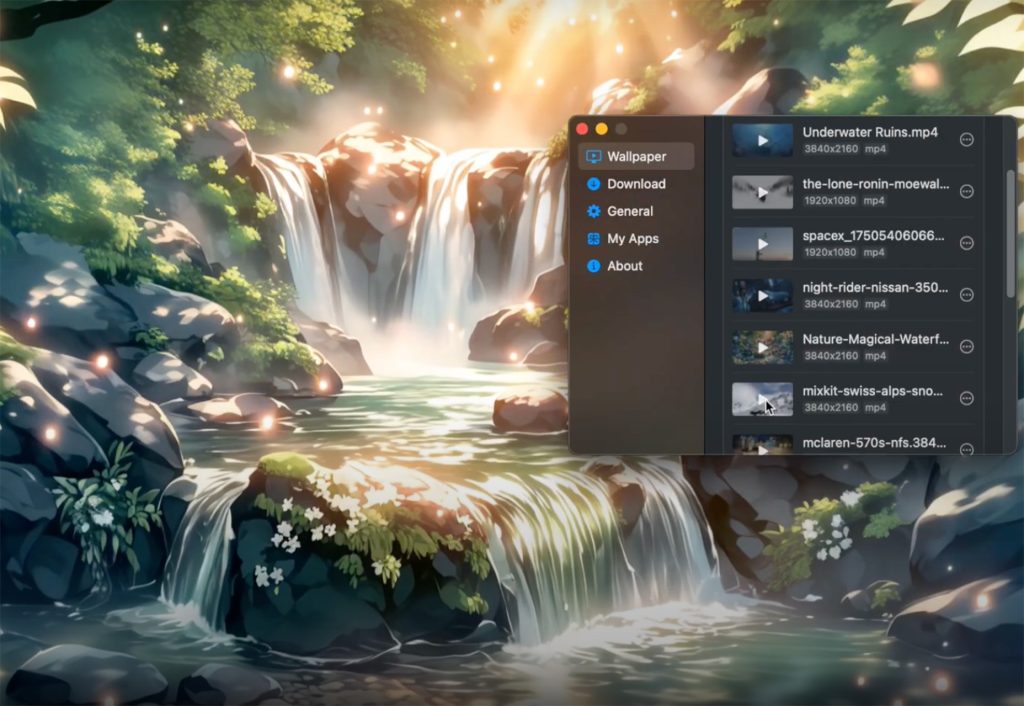Open the My Apps section
Screen dimensions: 1024x706
click(x=635, y=239)
